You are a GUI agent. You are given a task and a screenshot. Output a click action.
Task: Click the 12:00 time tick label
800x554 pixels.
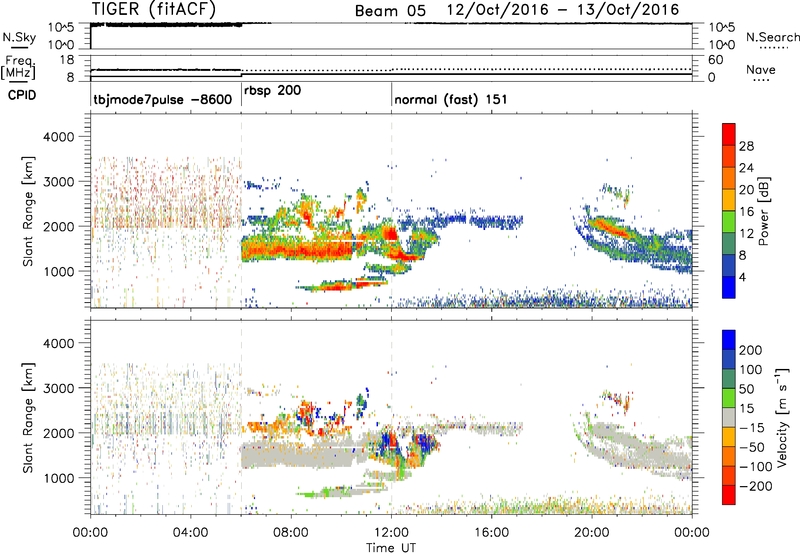[x=391, y=533]
